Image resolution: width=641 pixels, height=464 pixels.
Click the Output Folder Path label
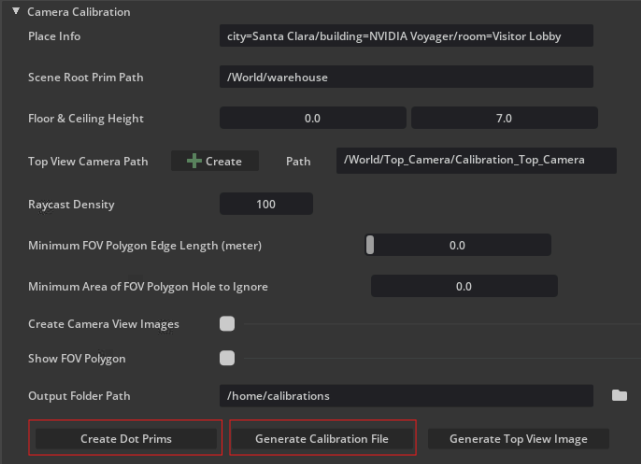click(80, 396)
